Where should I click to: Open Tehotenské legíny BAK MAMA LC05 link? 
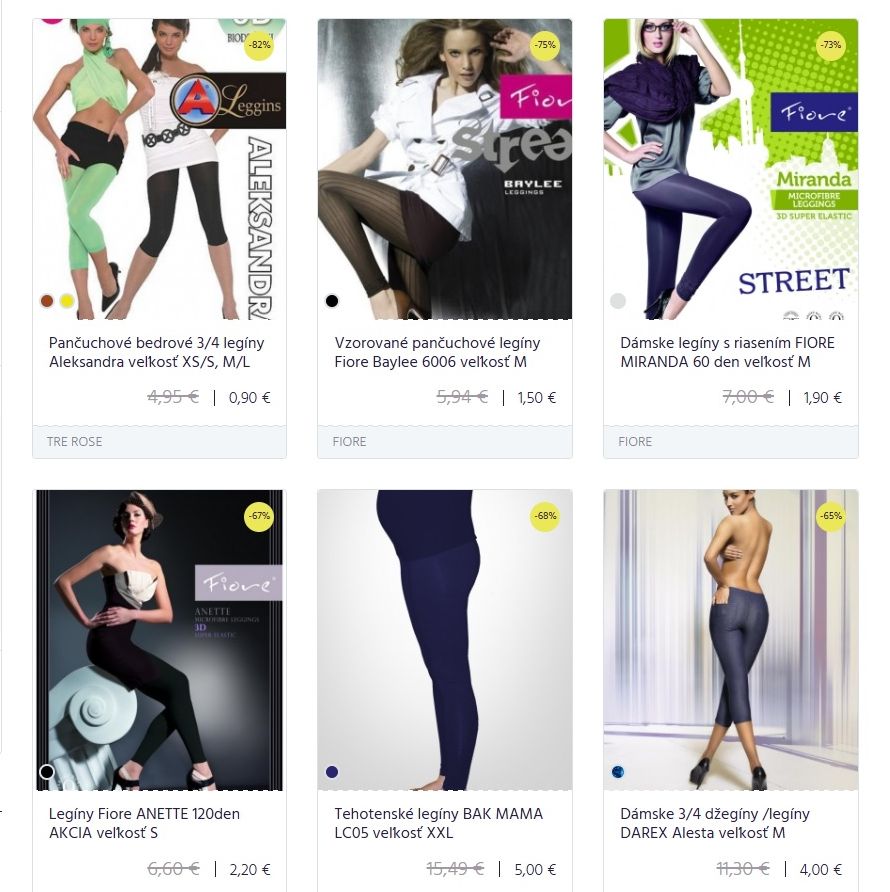(x=438, y=823)
